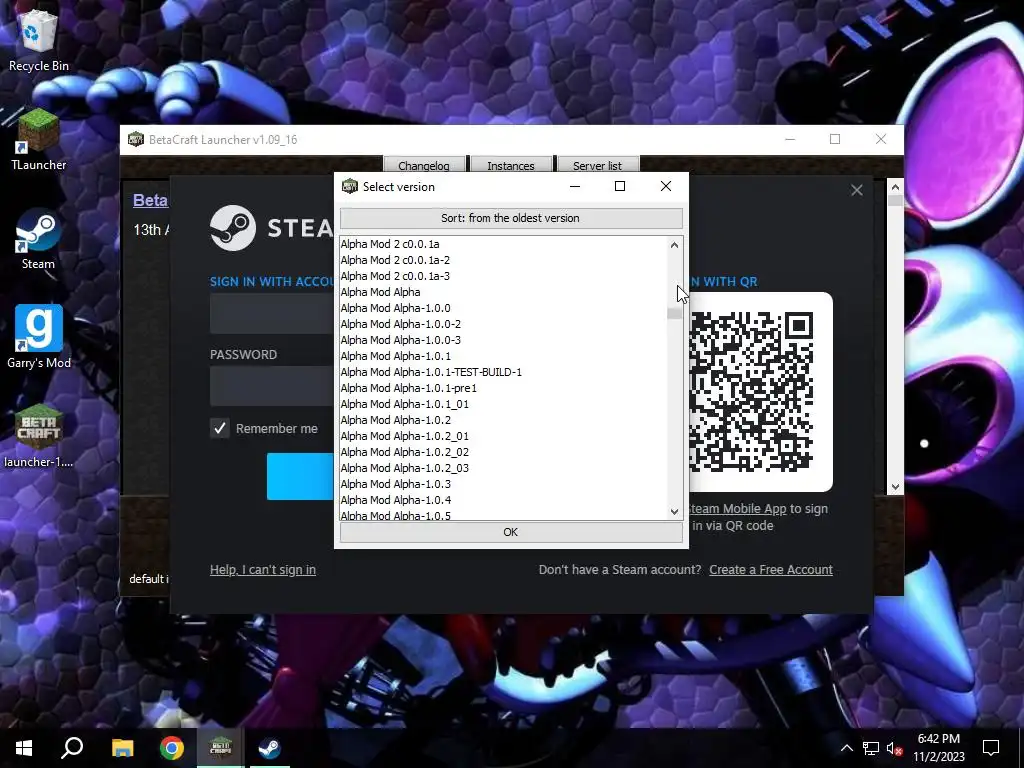The height and width of the screenshot is (768, 1024).
Task: Switch to Steam in the taskbar
Action: click(x=269, y=748)
